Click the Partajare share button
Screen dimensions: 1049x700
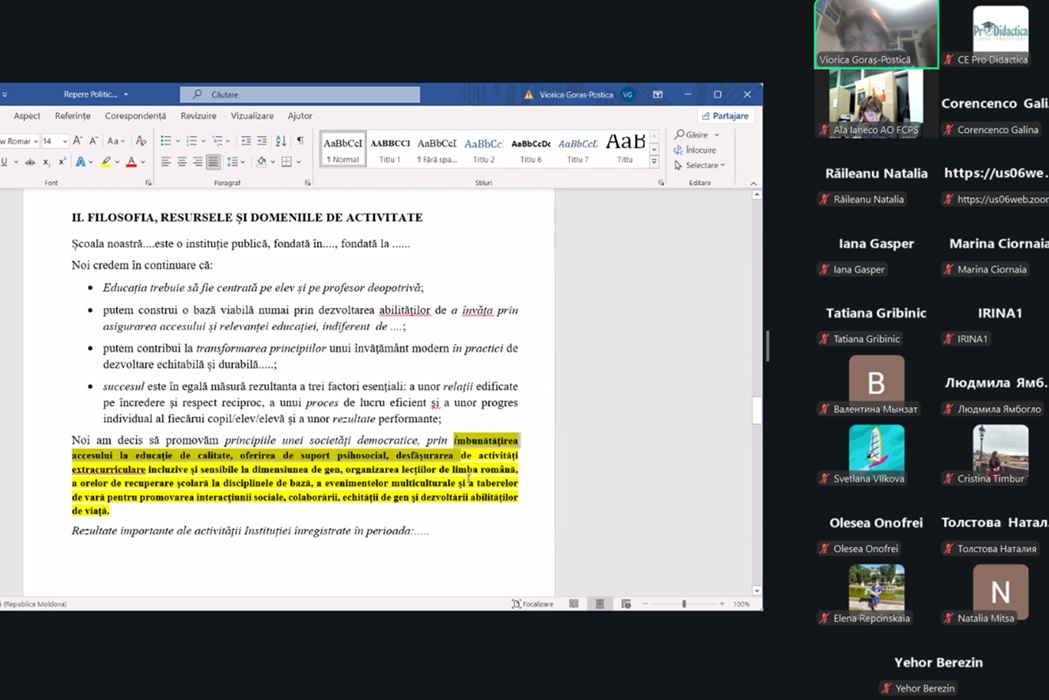pos(725,116)
